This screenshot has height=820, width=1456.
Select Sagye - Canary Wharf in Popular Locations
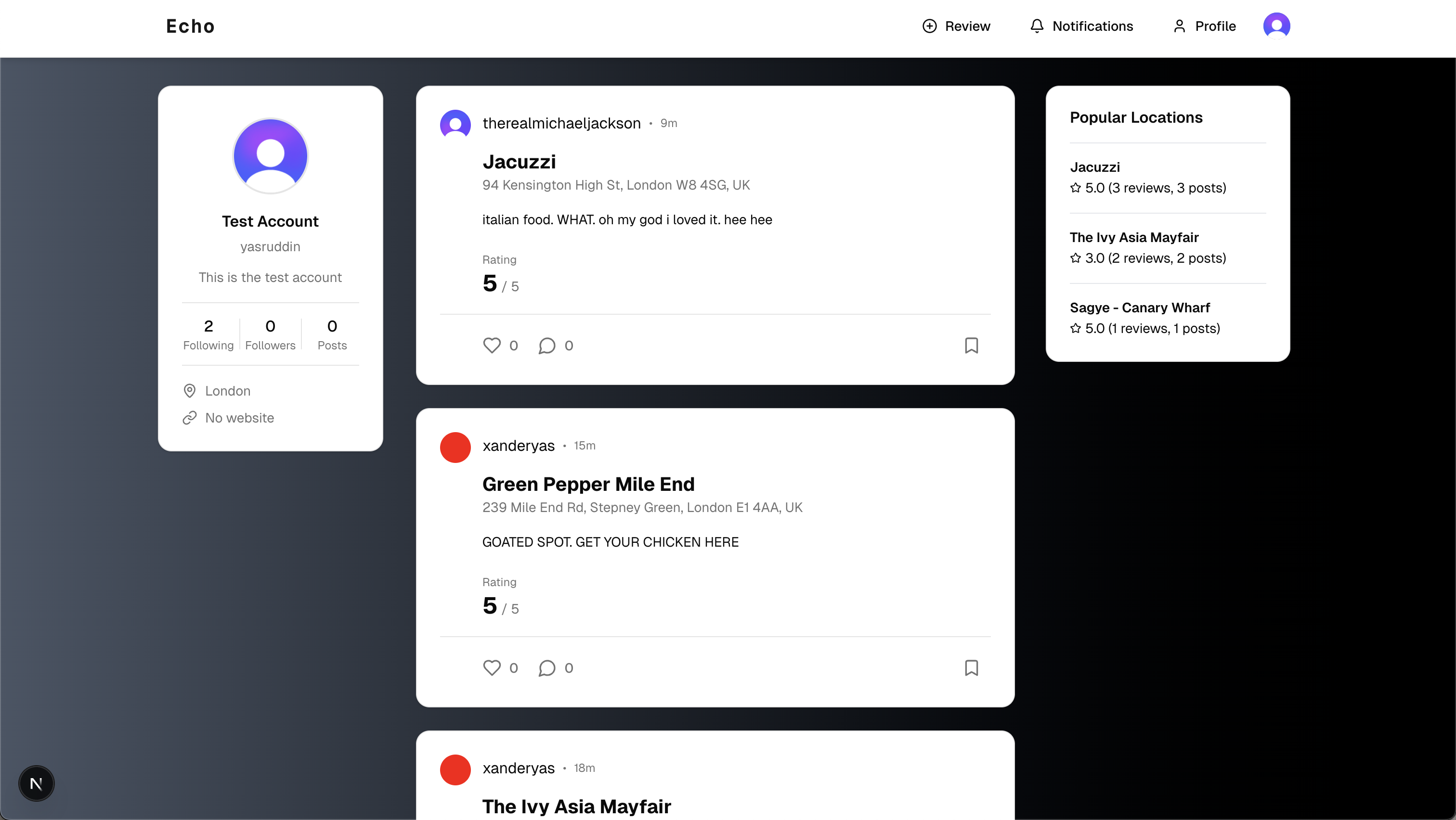pyautogui.click(x=1140, y=308)
